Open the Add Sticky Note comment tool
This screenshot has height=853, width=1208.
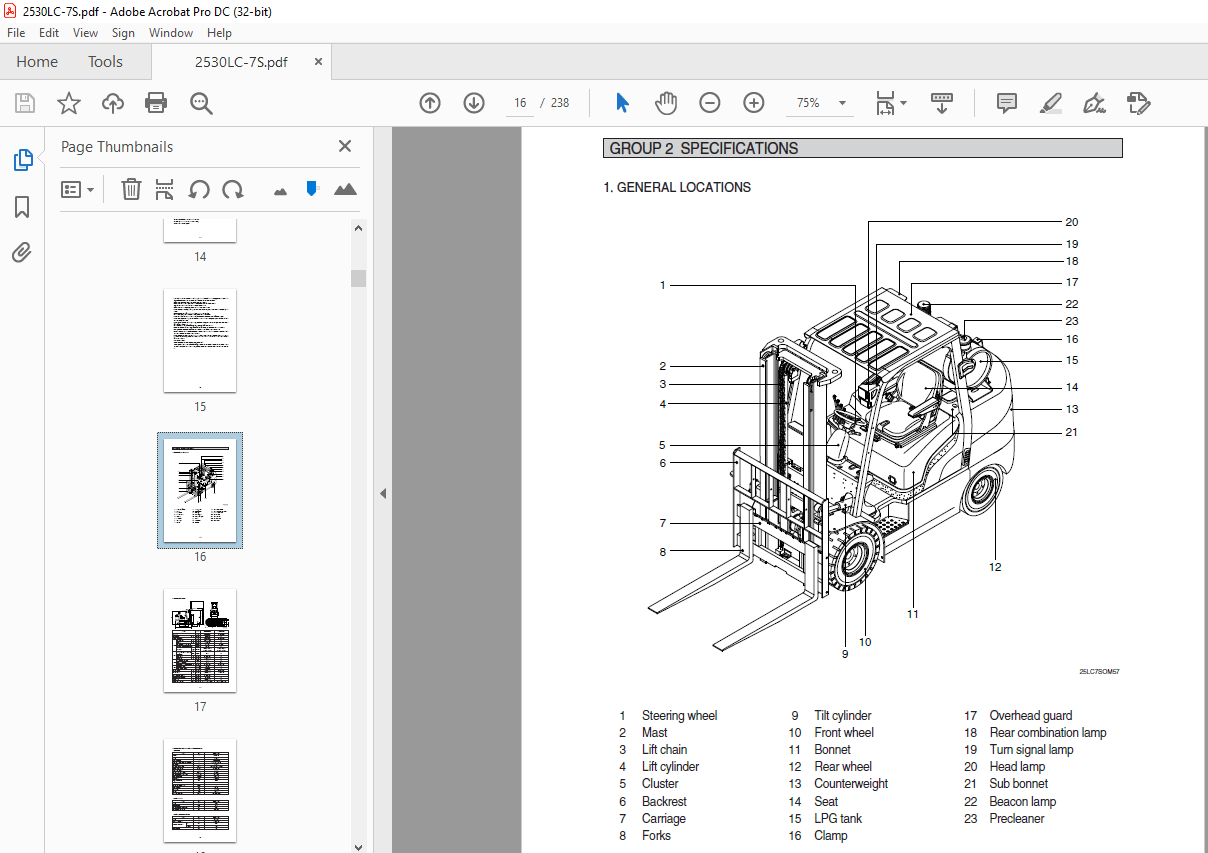tap(1006, 103)
